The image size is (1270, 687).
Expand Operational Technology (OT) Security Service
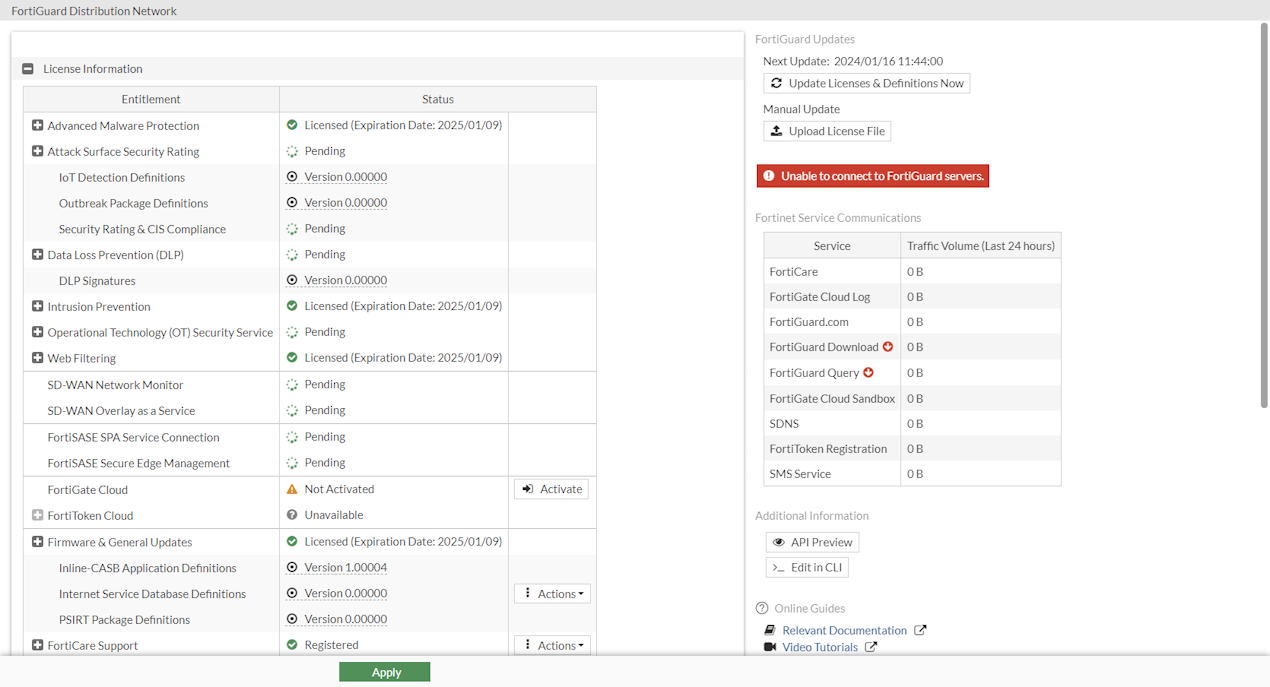coord(37,332)
